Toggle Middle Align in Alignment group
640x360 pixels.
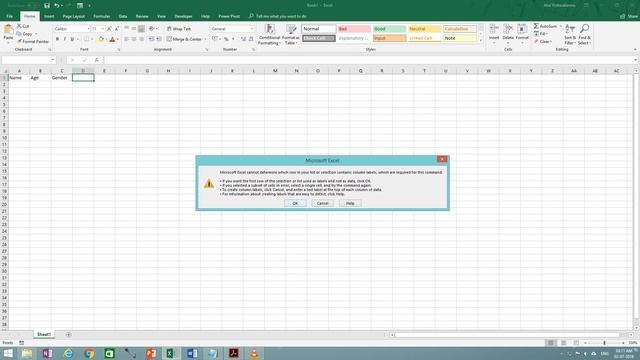134,29
